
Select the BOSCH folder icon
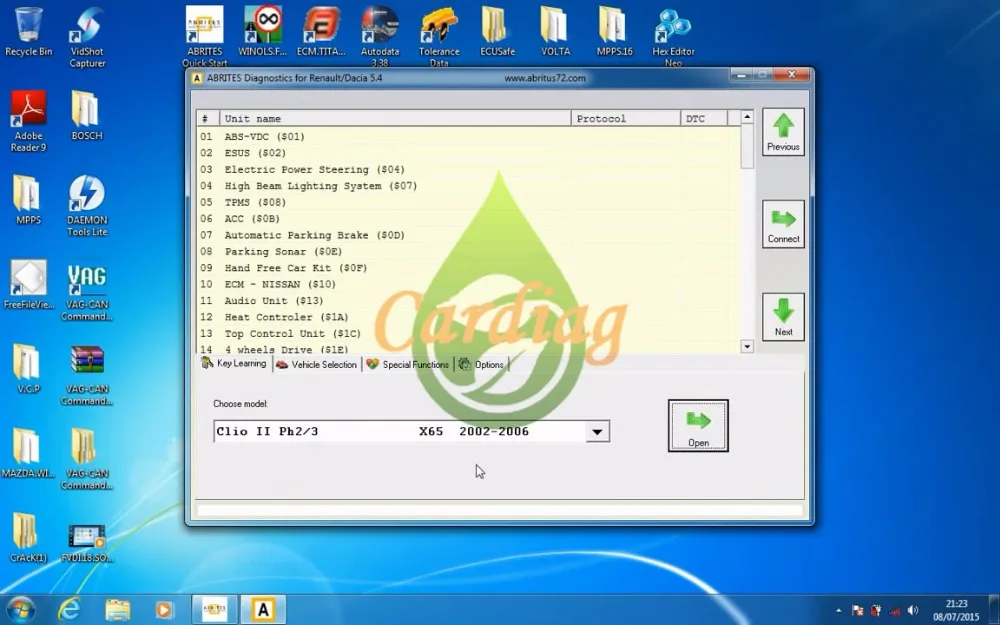pos(87,116)
